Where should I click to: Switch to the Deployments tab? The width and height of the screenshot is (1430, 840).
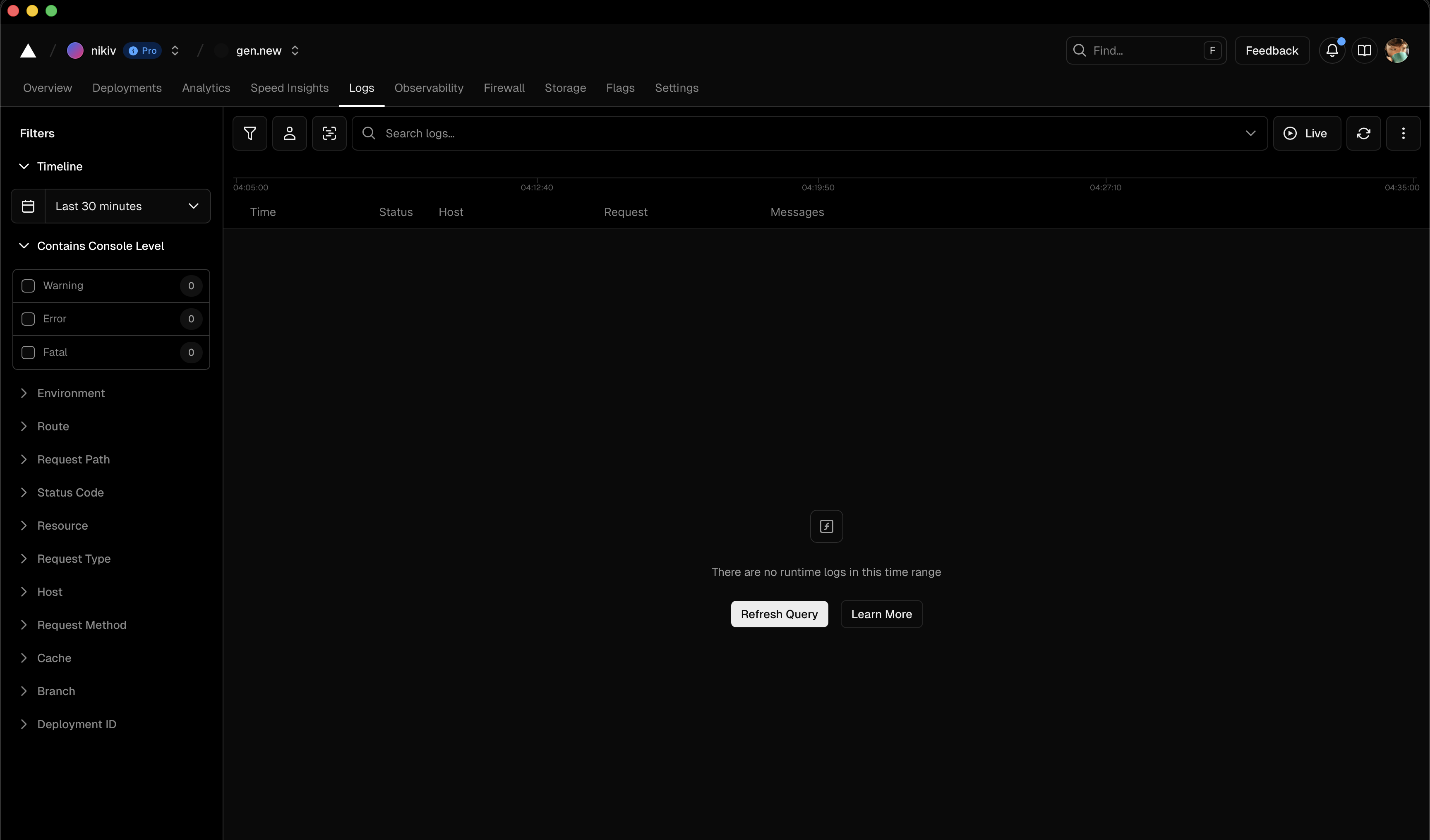(127, 88)
